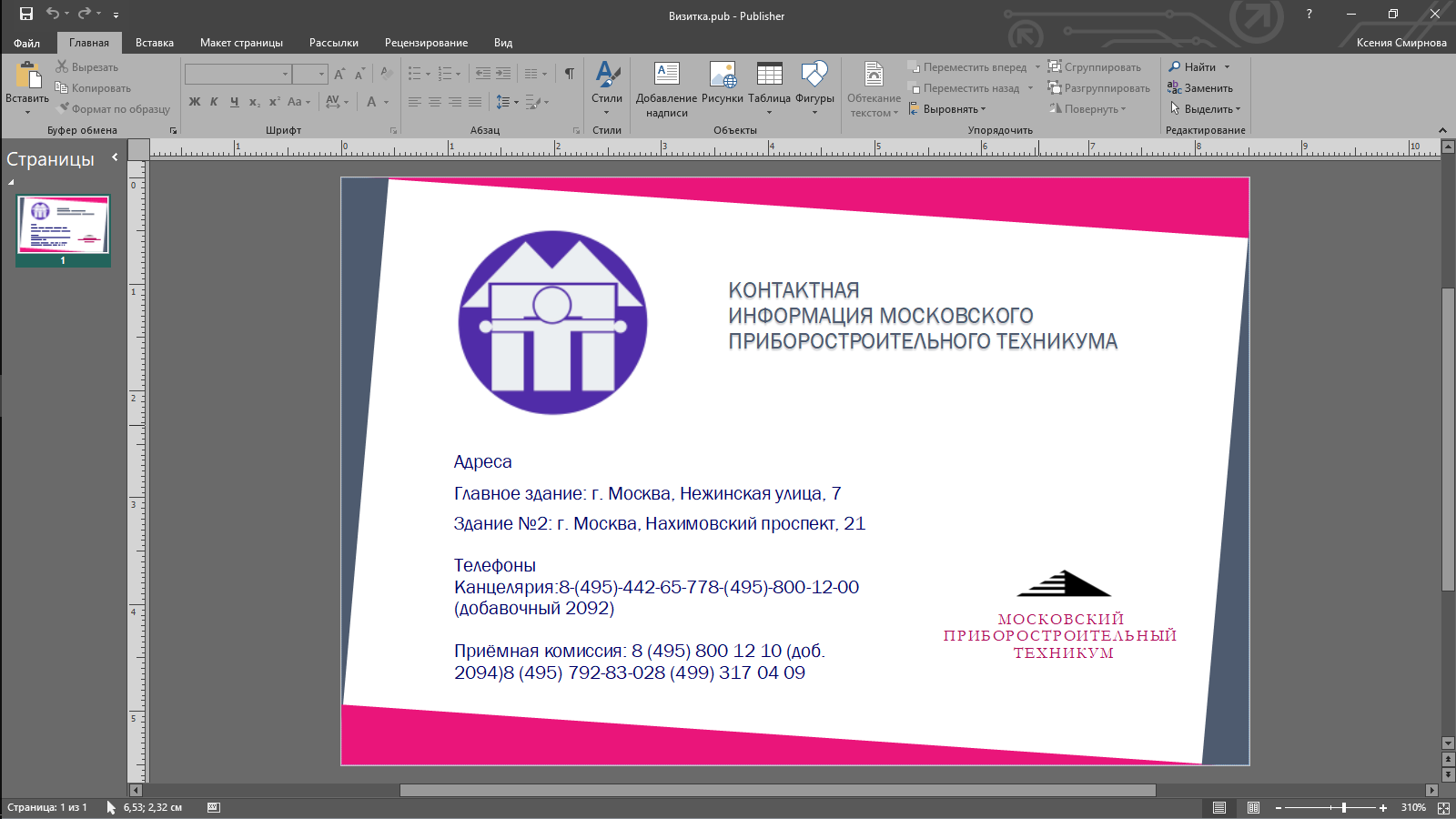The width and height of the screenshot is (1456, 819).
Task: Switch to Рецензирование tab
Action: [x=426, y=43]
